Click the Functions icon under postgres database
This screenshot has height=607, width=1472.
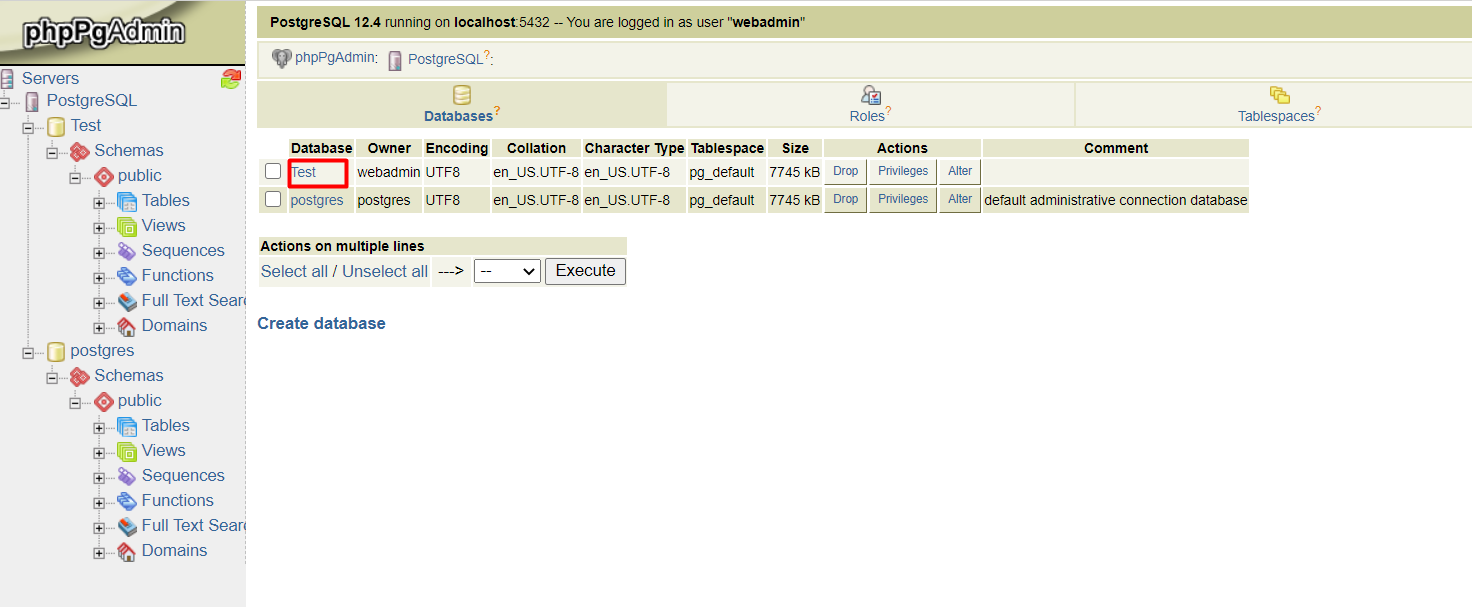pyautogui.click(x=127, y=501)
